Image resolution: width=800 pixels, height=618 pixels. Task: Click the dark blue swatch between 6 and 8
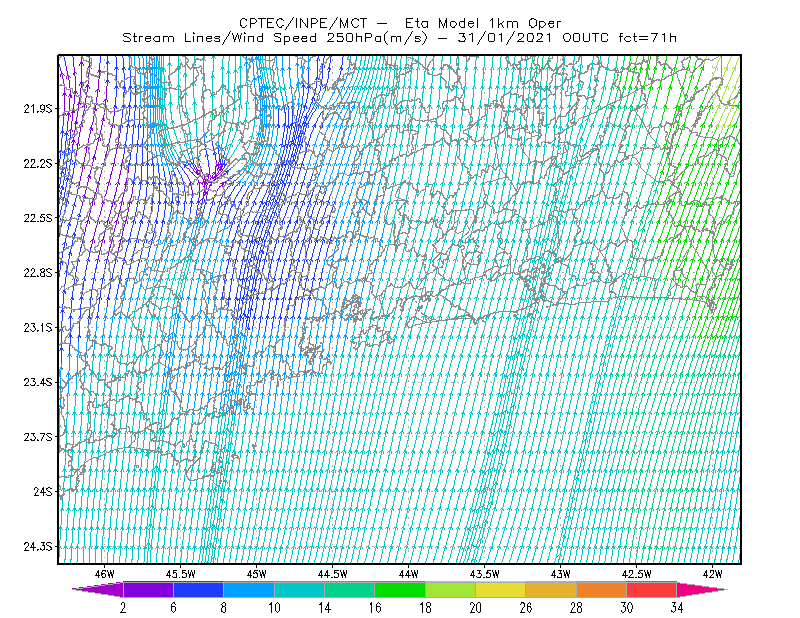pyautogui.click(x=198, y=589)
